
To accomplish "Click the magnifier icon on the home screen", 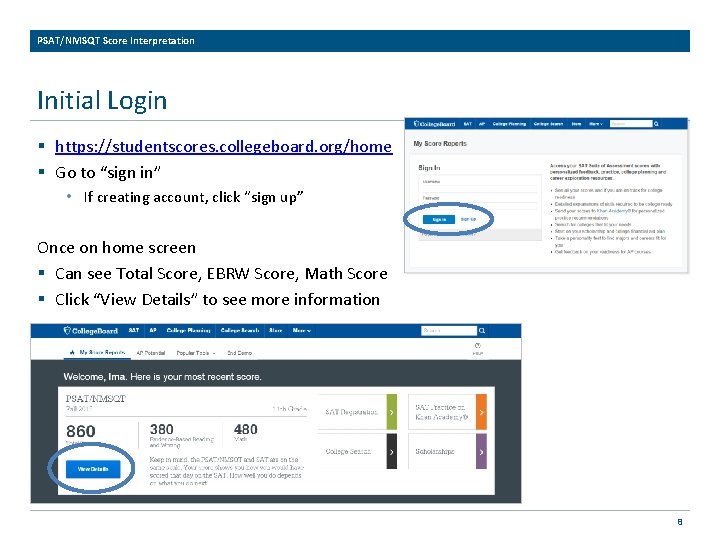I will pos(482,331).
